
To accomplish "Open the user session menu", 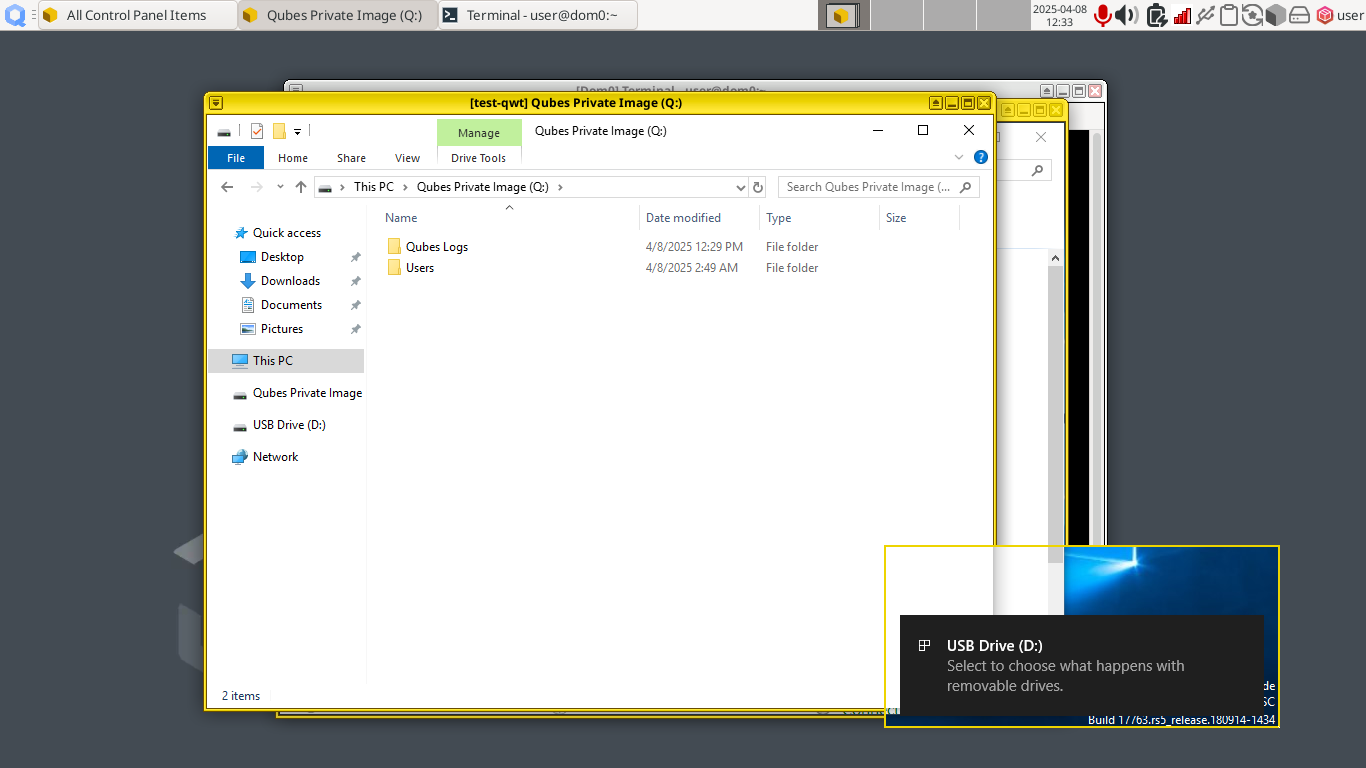I will [x=1339, y=15].
